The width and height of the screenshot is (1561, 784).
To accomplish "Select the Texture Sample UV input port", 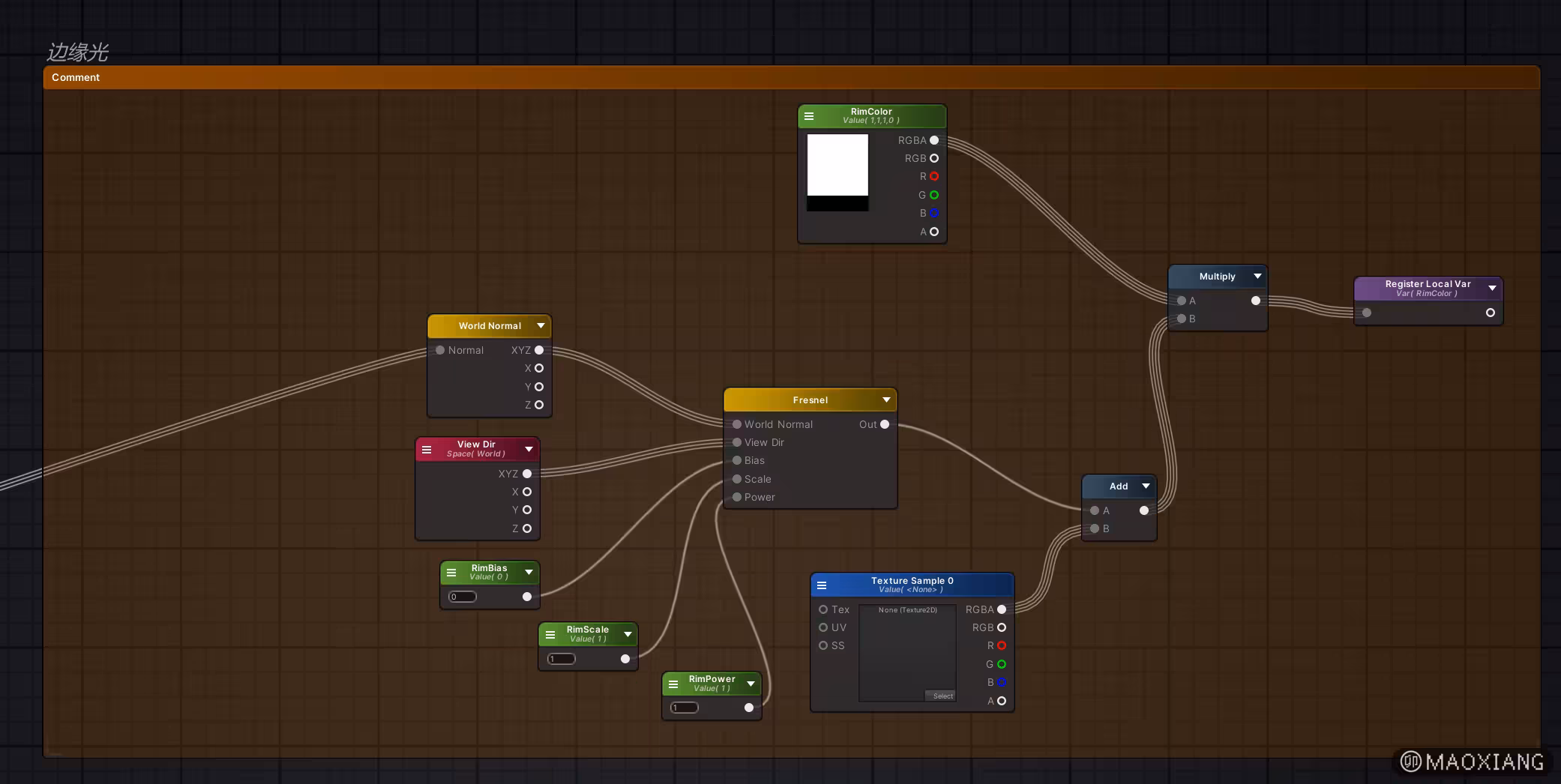I will pos(823,627).
